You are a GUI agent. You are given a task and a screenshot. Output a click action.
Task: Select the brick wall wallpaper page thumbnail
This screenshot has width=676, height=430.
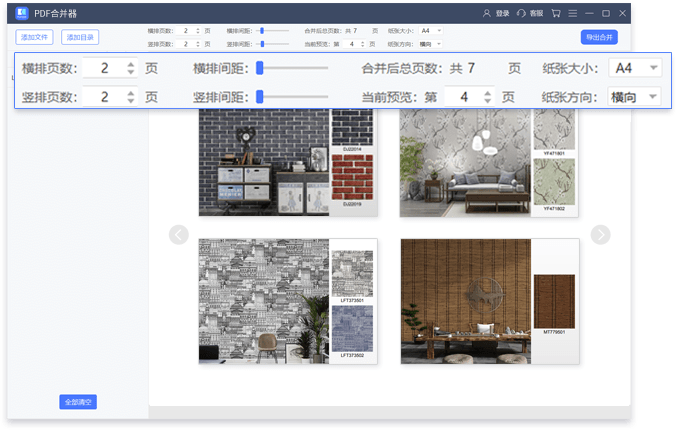(288, 162)
